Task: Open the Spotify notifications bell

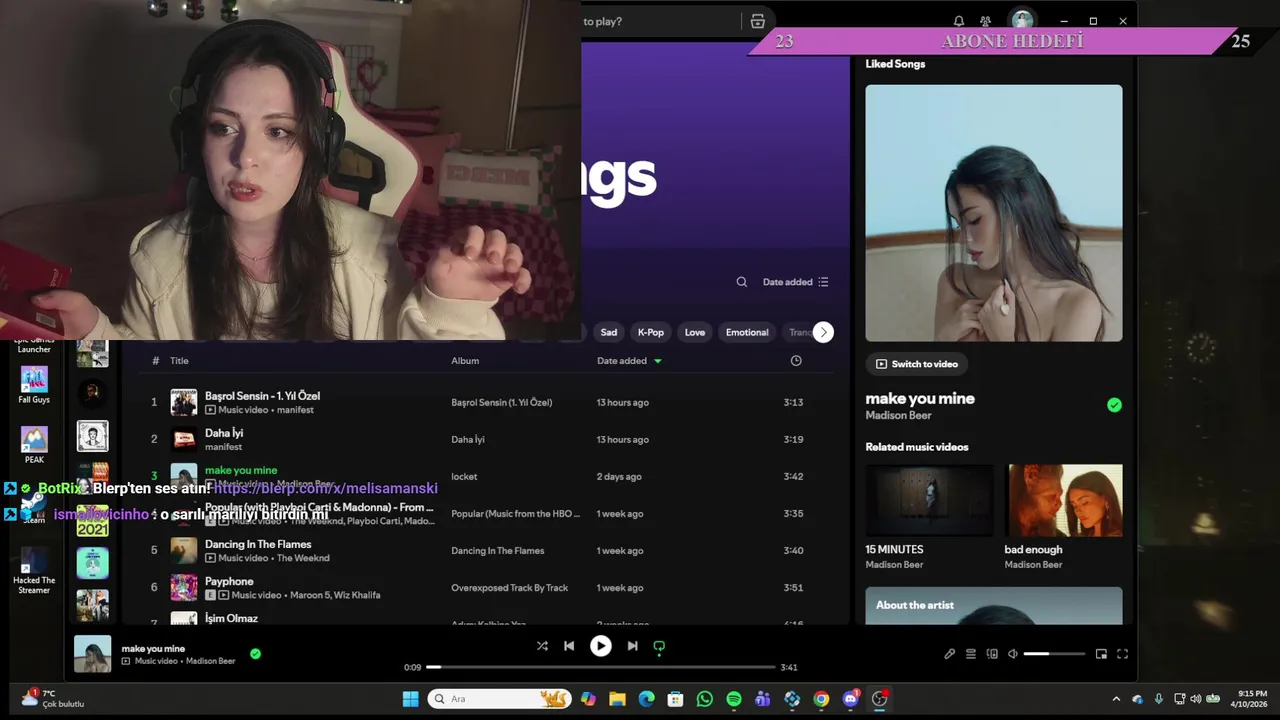Action: (x=959, y=21)
